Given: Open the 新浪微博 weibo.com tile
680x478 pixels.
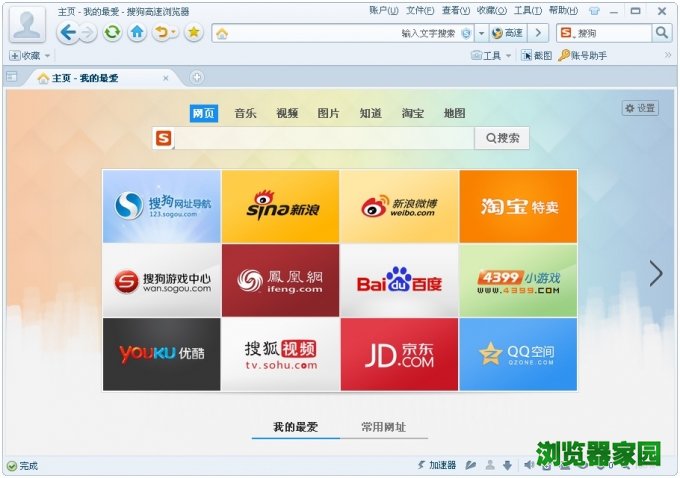Looking at the screenshot, I should click(x=399, y=206).
